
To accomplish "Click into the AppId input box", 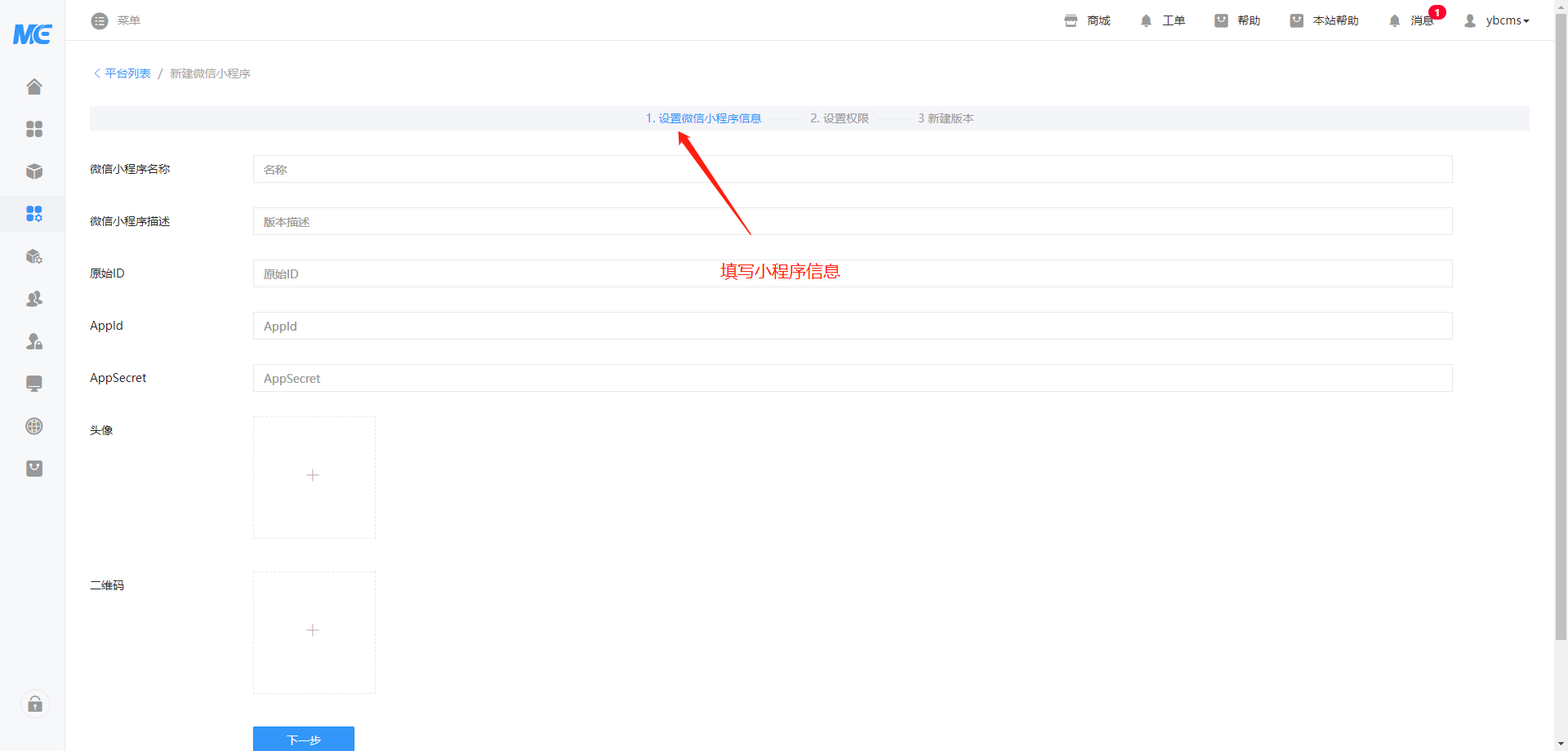I will [x=853, y=326].
